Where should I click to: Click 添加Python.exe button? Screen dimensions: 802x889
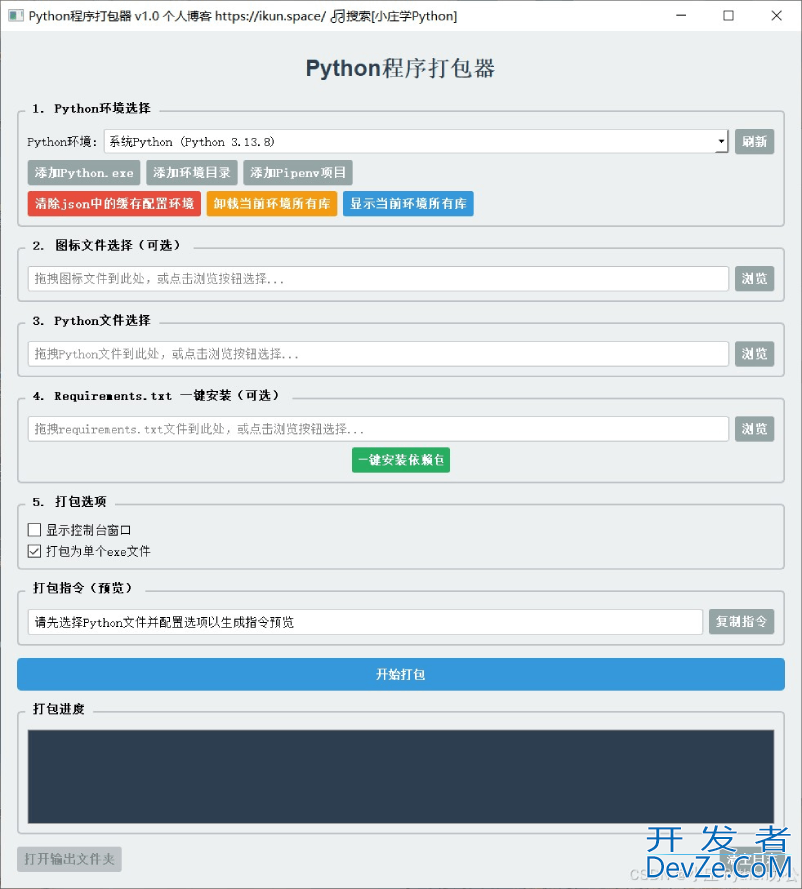[x=84, y=173]
